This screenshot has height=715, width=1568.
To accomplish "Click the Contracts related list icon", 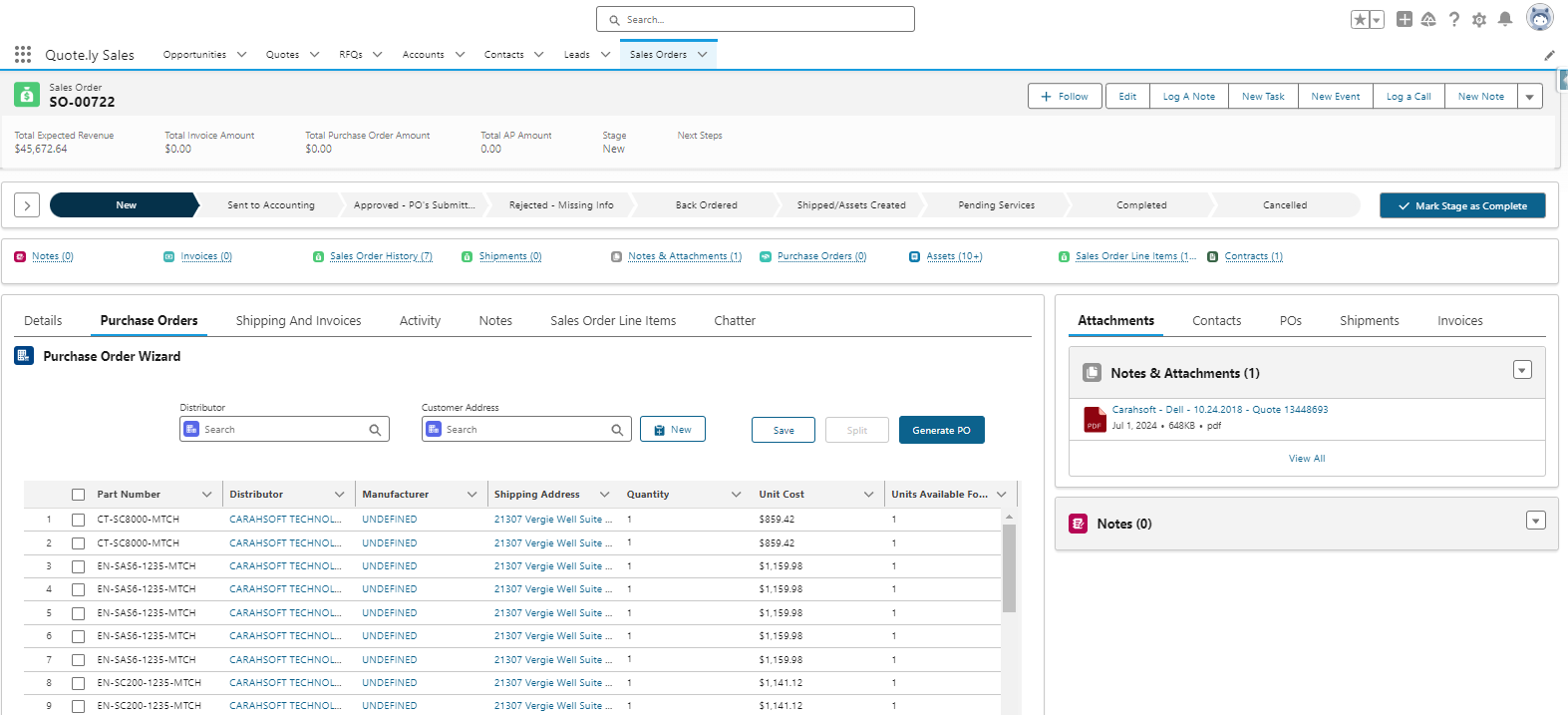I will tap(1212, 256).
